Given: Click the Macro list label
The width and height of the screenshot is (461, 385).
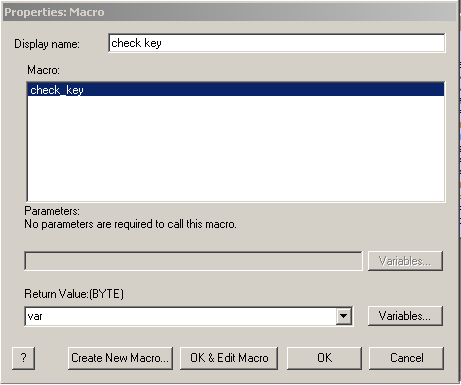Looking at the screenshot, I should (x=43, y=70).
